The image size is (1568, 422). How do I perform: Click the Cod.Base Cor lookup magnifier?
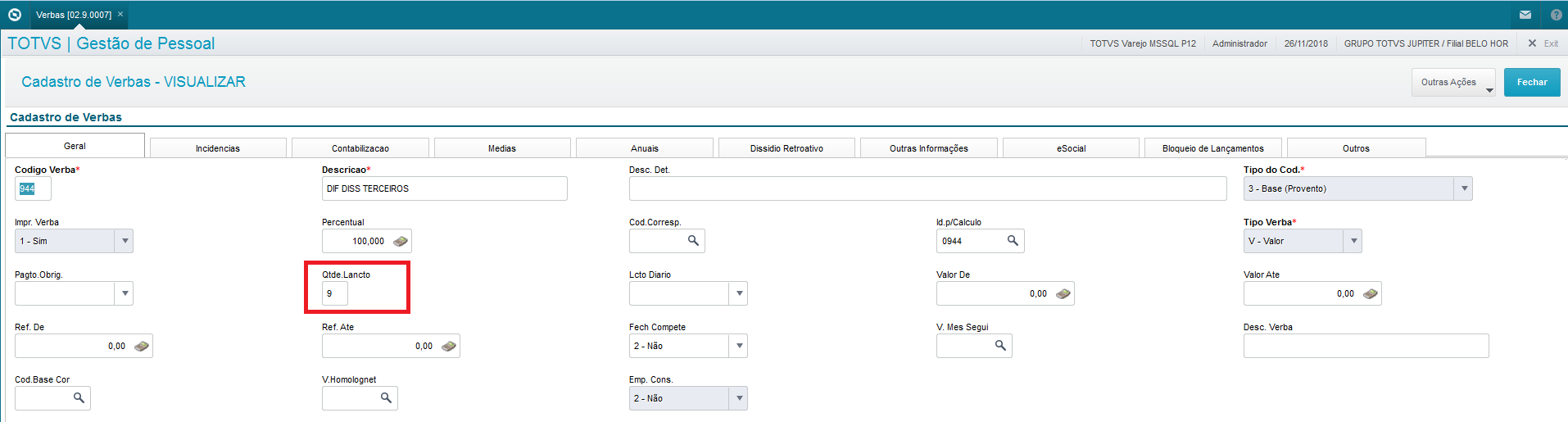(79, 398)
